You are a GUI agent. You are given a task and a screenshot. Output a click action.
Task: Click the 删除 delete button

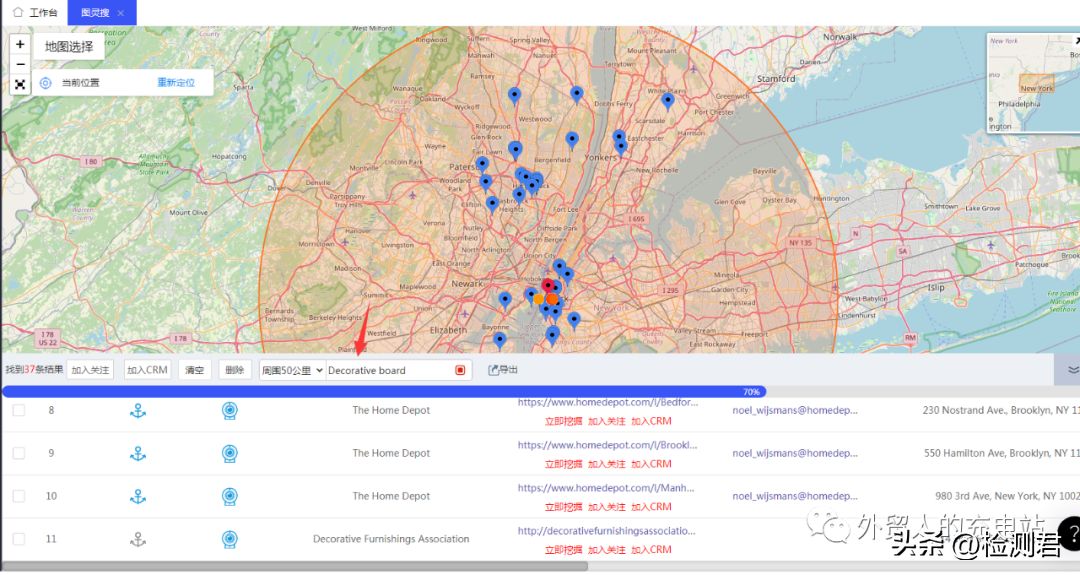(235, 370)
